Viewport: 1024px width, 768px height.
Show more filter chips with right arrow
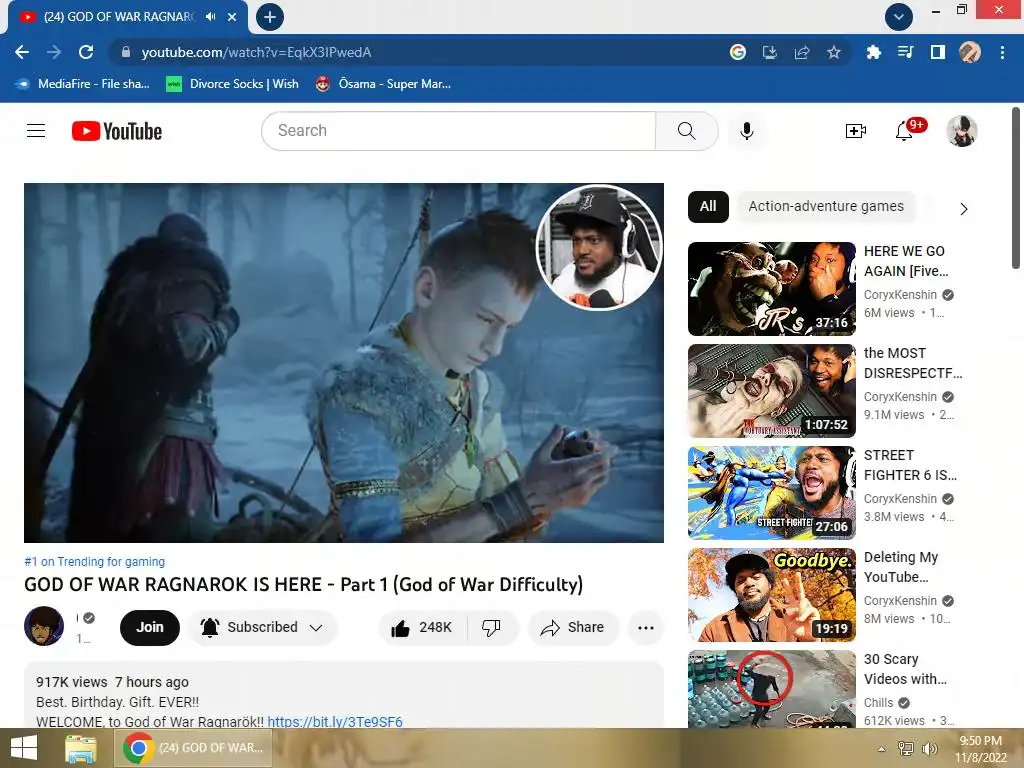964,208
